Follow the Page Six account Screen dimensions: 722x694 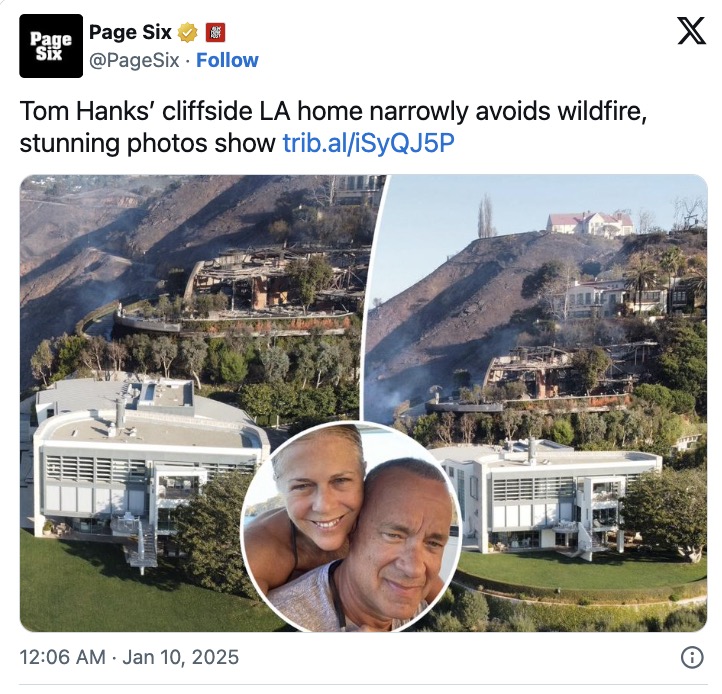227,60
